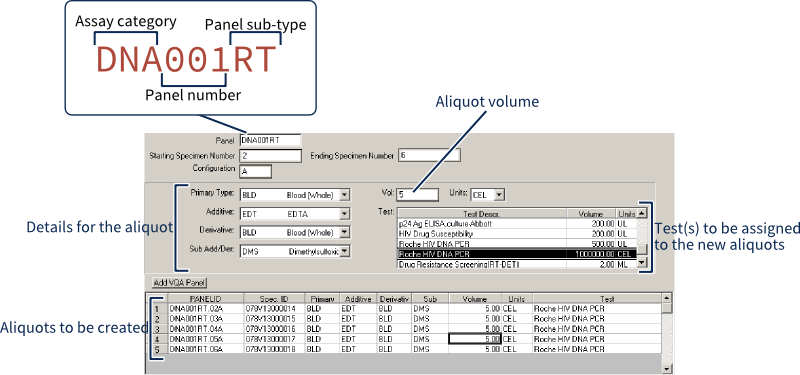Screen dimensions: 800x375
Task: Click the PANELID column header
Action: [206, 299]
